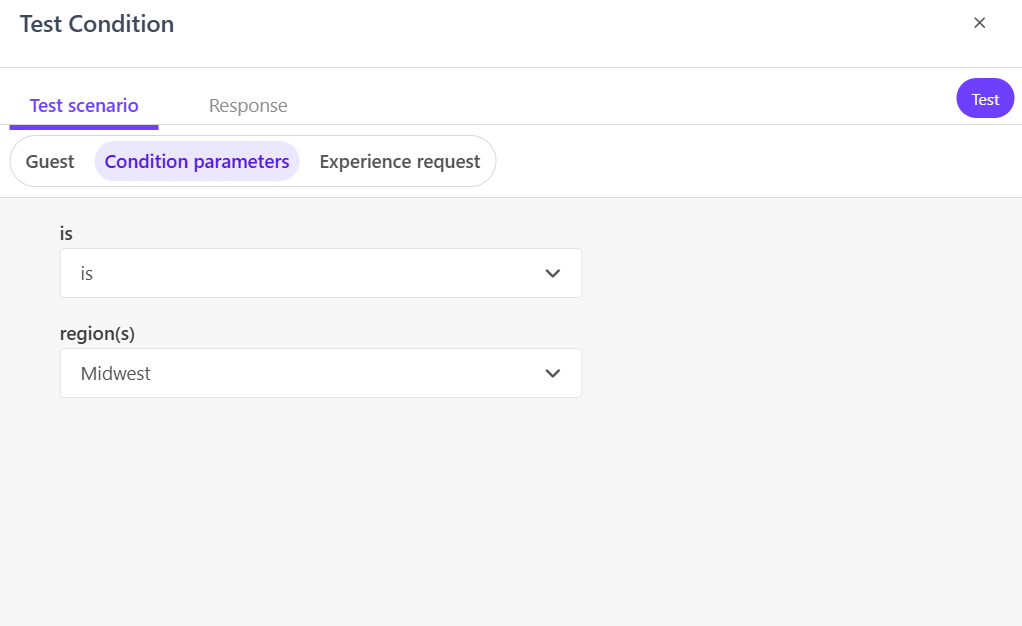This screenshot has height=626, width=1022.
Task: Run the test with the Test button
Action: [985, 98]
